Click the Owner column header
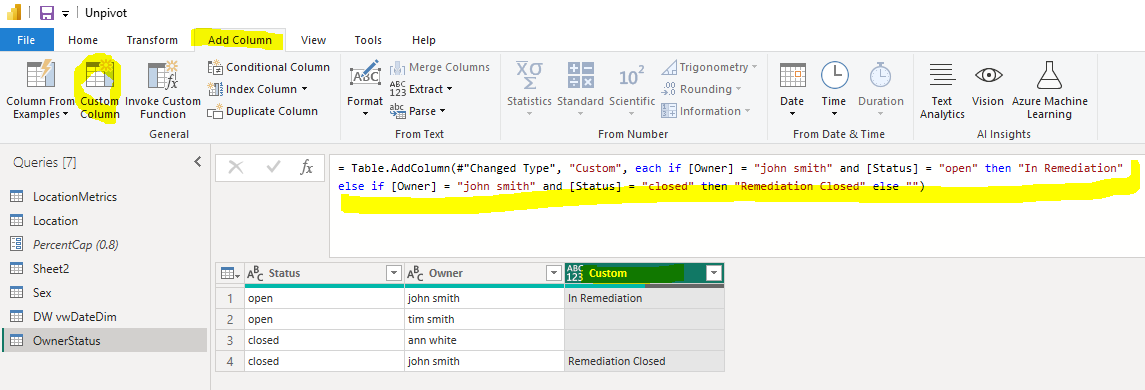The image size is (1145, 390). click(484, 273)
